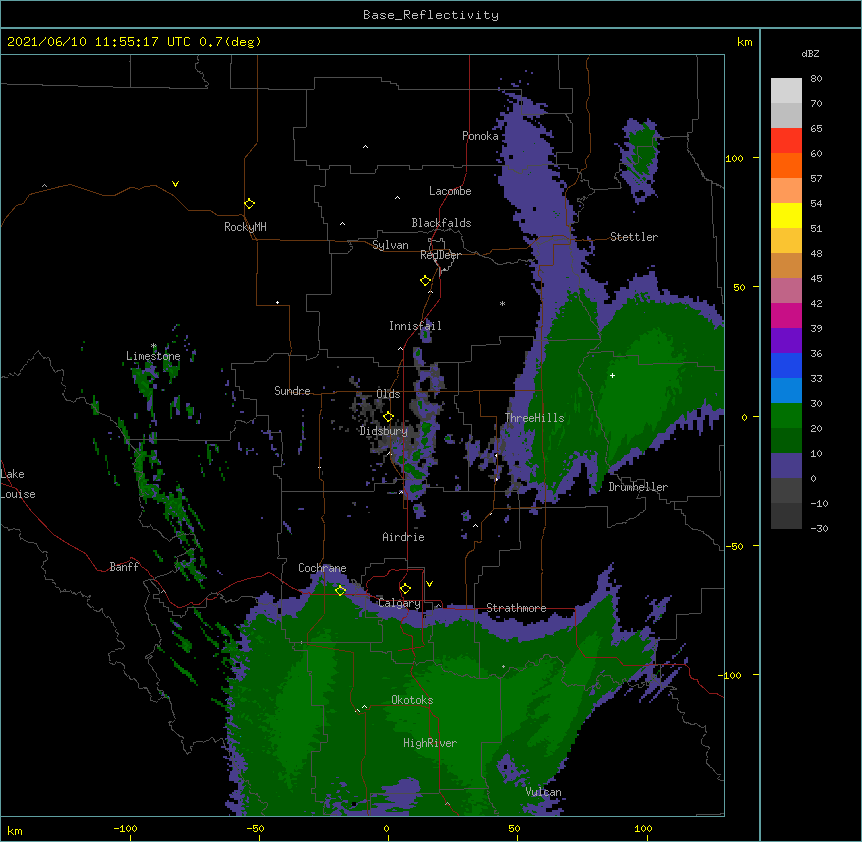This screenshot has height=842, width=862.
Task: Click the 0 tick on the horizontal axis
Action: (386, 829)
